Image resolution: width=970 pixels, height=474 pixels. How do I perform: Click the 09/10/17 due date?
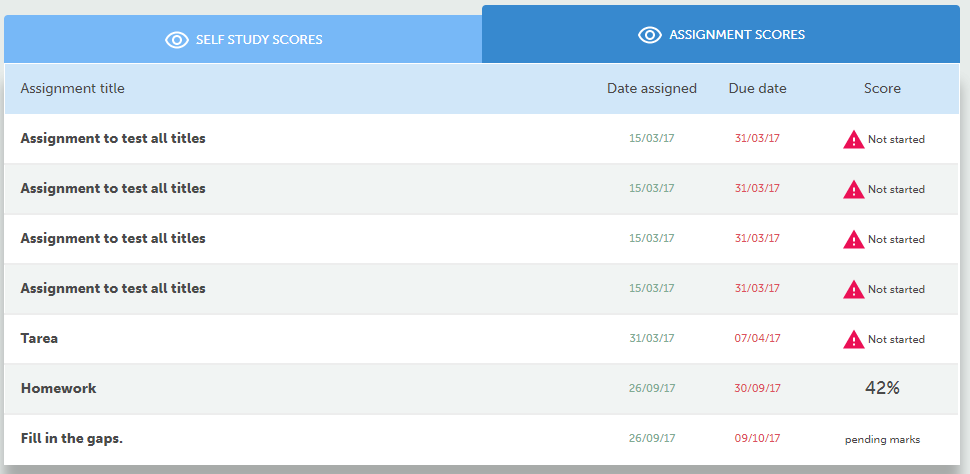(x=757, y=438)
